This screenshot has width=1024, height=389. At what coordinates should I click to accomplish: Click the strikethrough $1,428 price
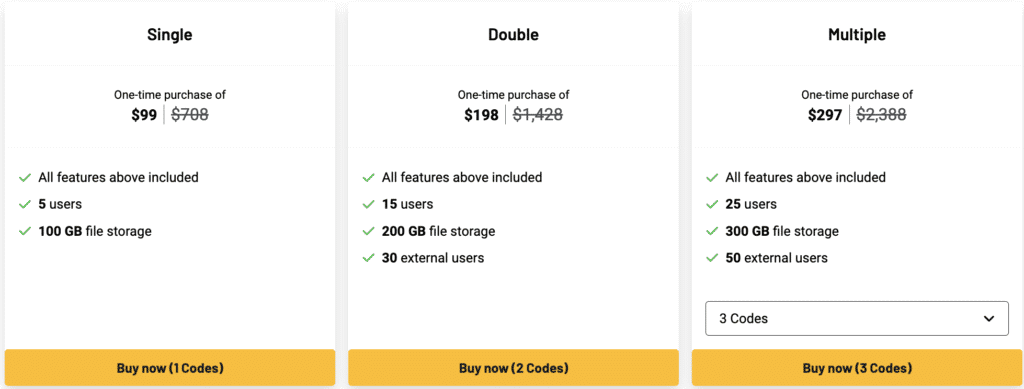[x=537, y=116]
